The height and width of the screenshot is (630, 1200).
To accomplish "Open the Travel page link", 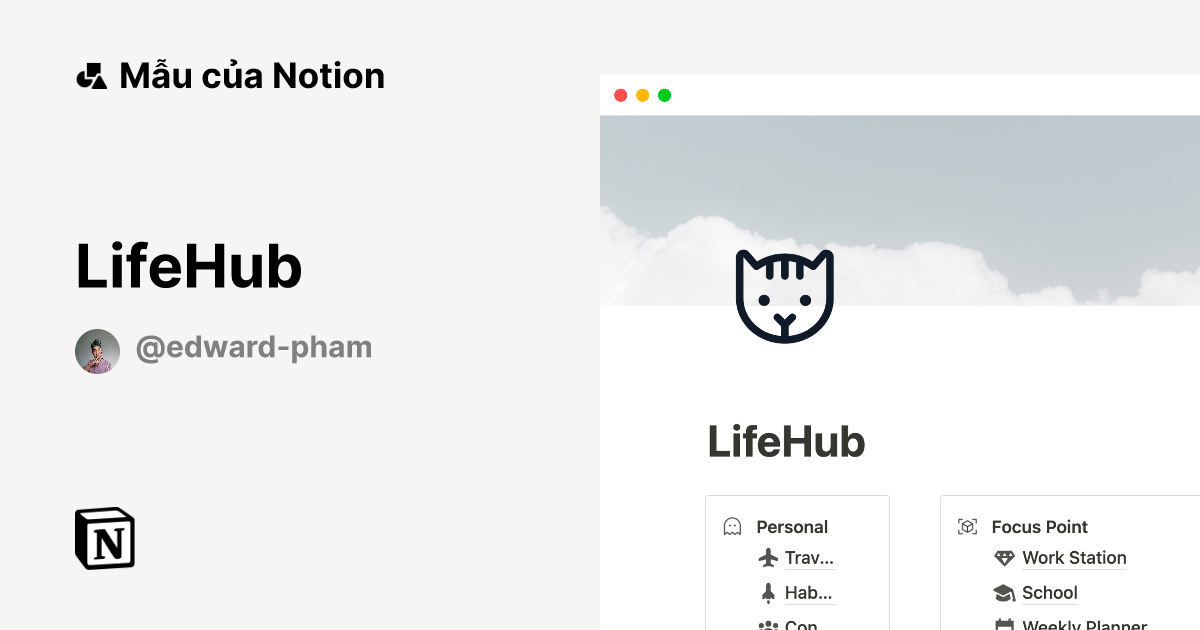I will pyautogui.click(x=807, y=557).
